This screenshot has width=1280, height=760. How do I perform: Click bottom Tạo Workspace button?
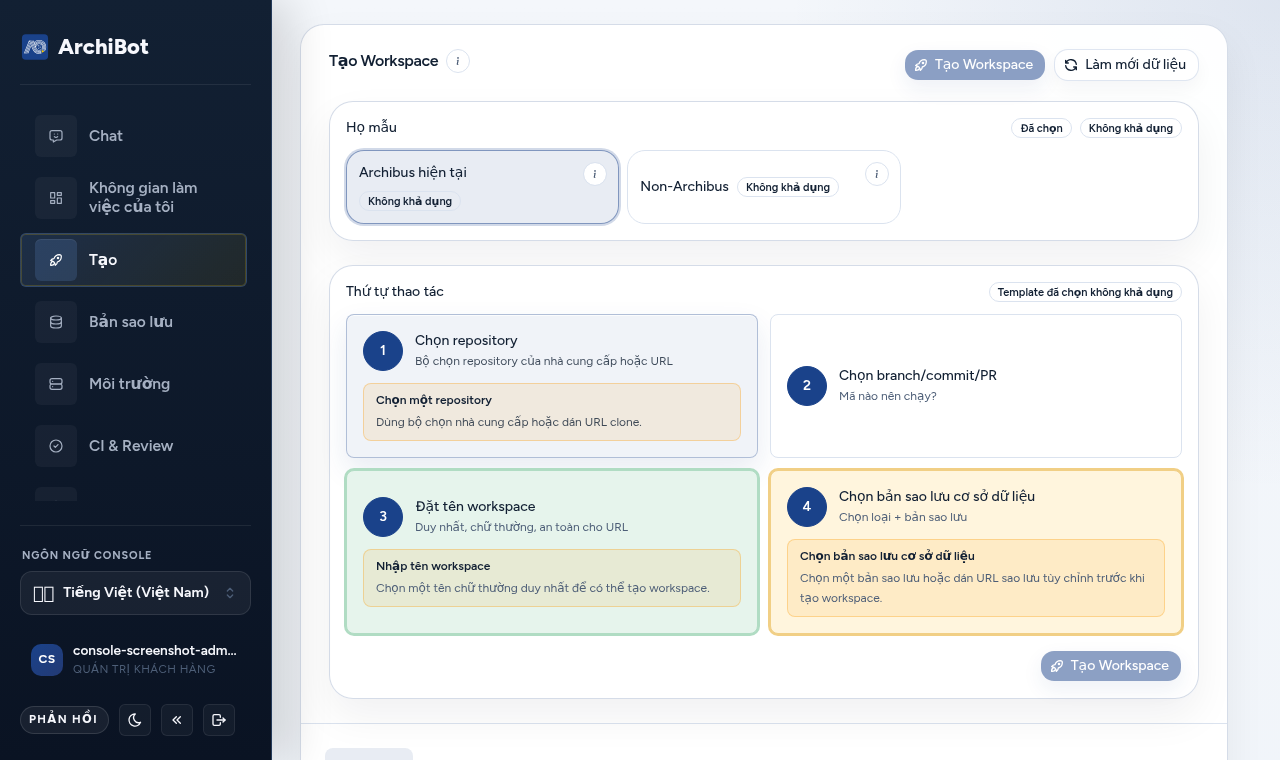tap(1111, 666)
